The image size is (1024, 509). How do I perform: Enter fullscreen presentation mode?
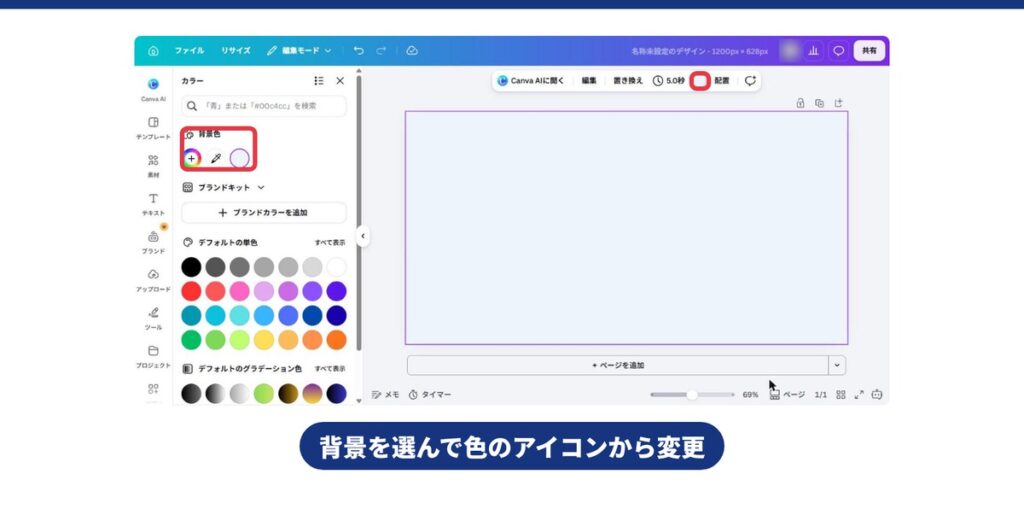(859, 395)
